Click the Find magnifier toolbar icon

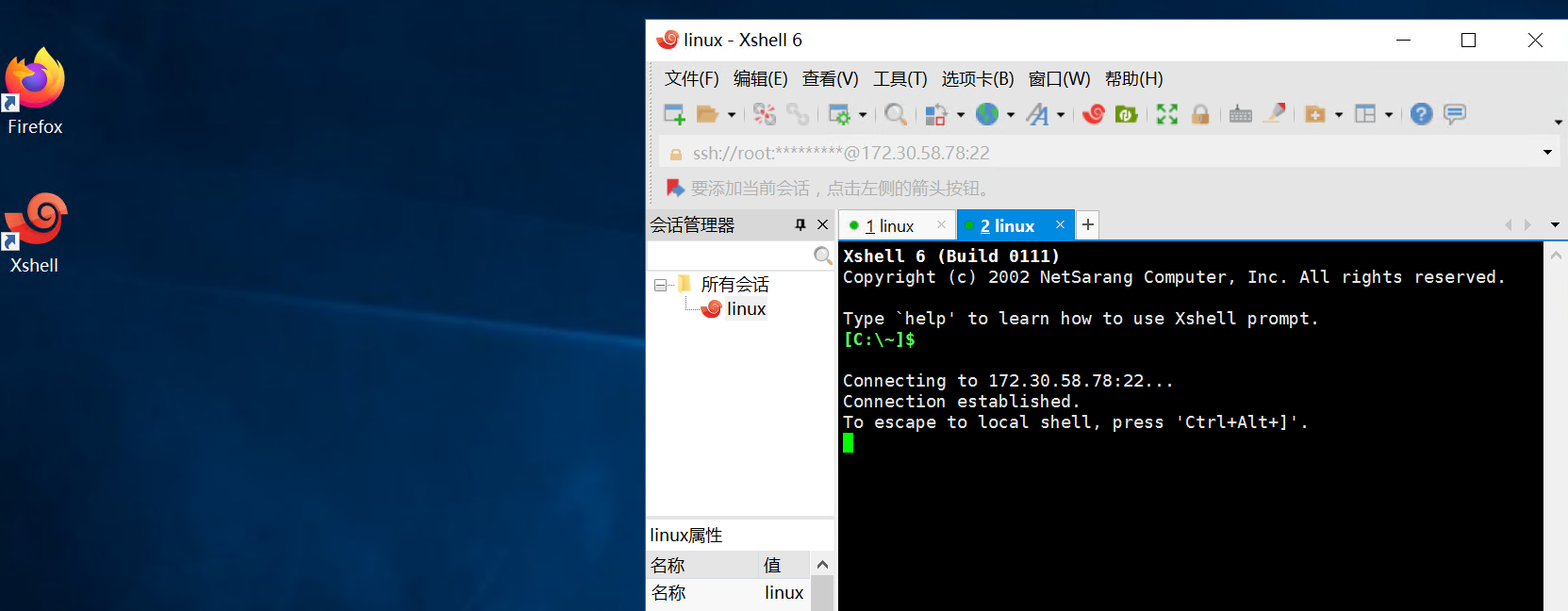[x=896, y=114]
